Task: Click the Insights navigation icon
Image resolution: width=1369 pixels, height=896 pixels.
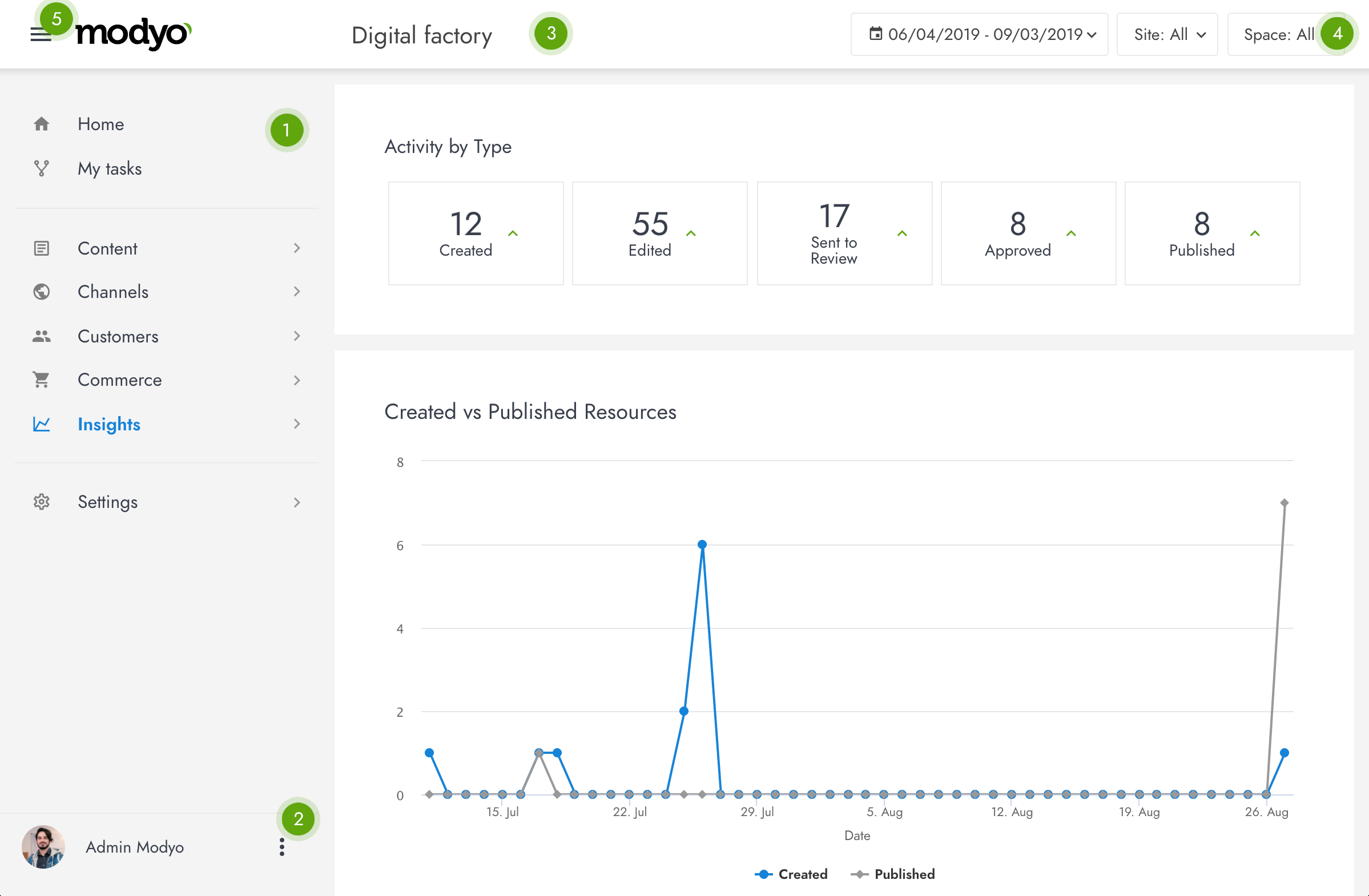Action: pos(42,424)
